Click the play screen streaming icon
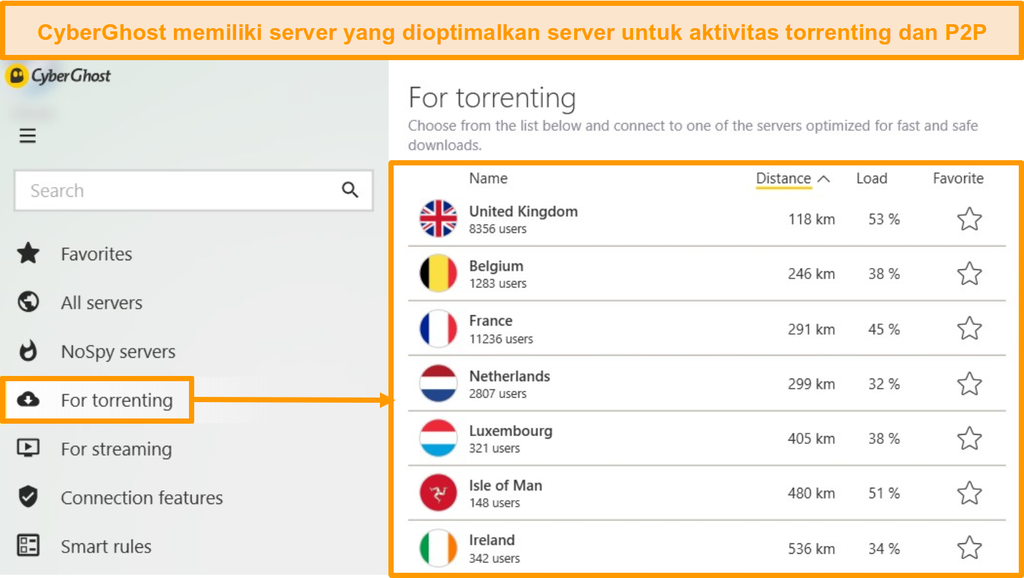The width and height of the screenshot is (1024, 578). (x=28, y=448)
